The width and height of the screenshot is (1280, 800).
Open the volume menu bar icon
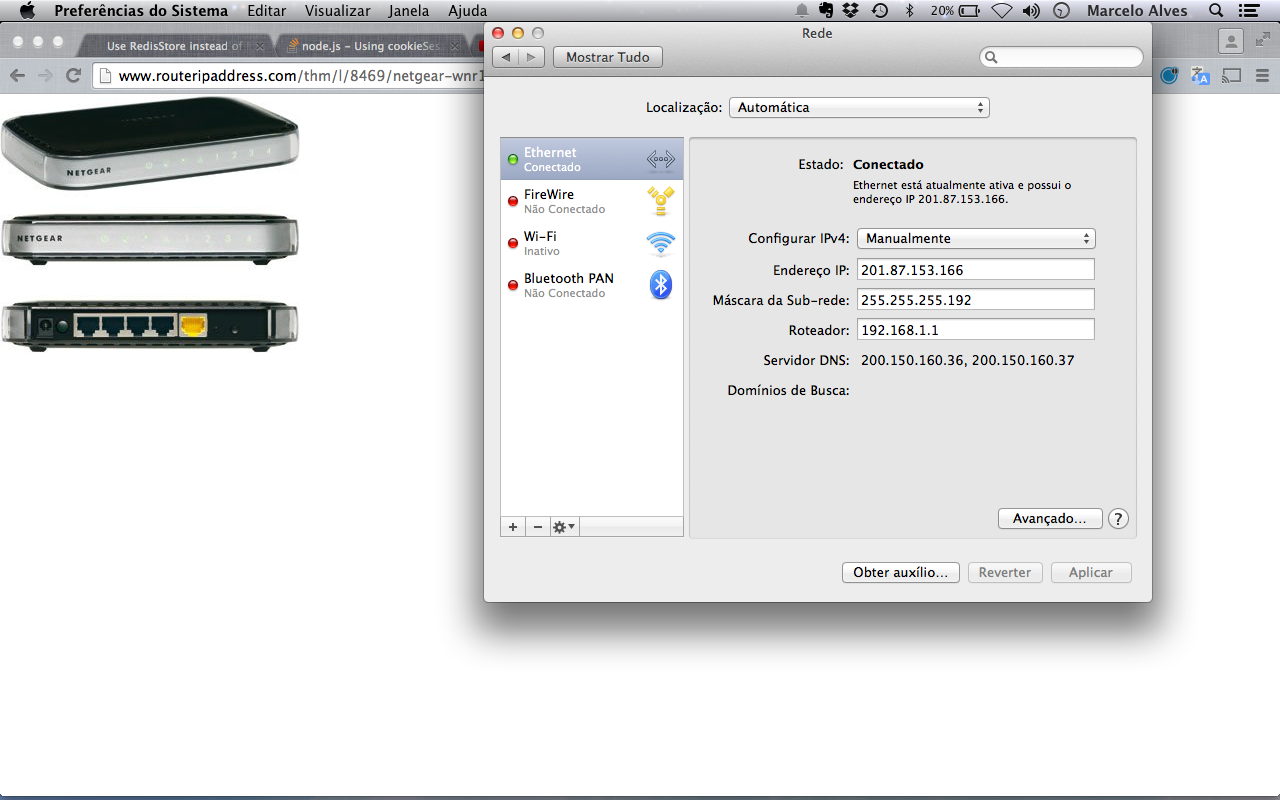click(1032, 11)
